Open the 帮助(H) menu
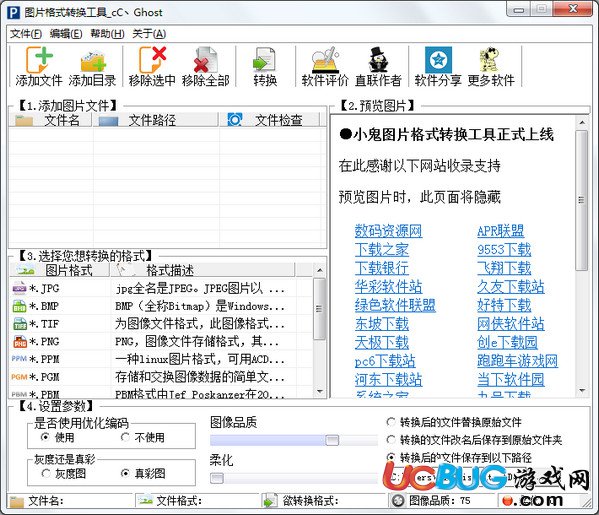This screenshot has height=515, width=599. pyautogui.click(x=107, y=34)
